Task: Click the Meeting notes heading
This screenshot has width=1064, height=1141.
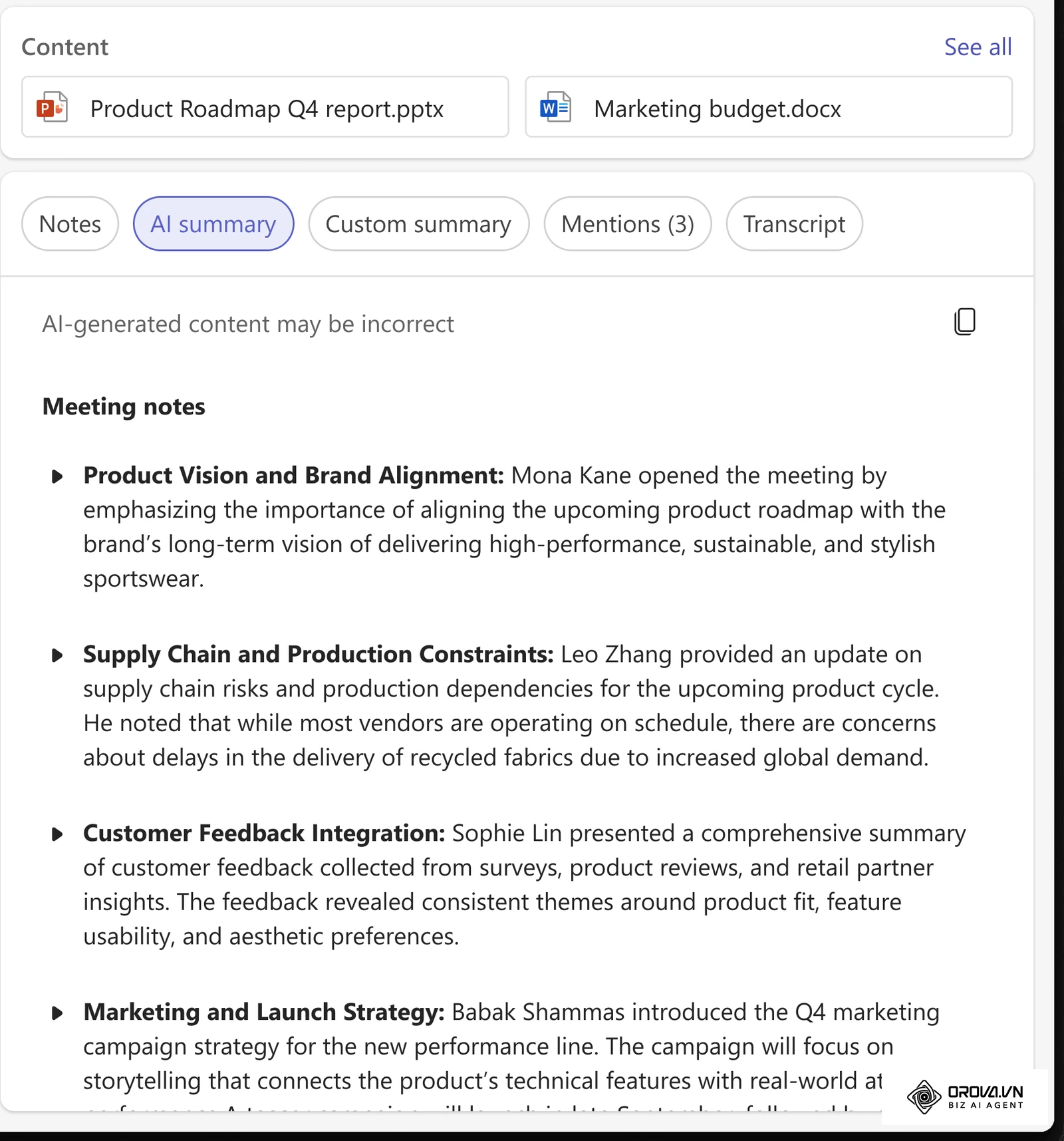Action: click(124, 407)
